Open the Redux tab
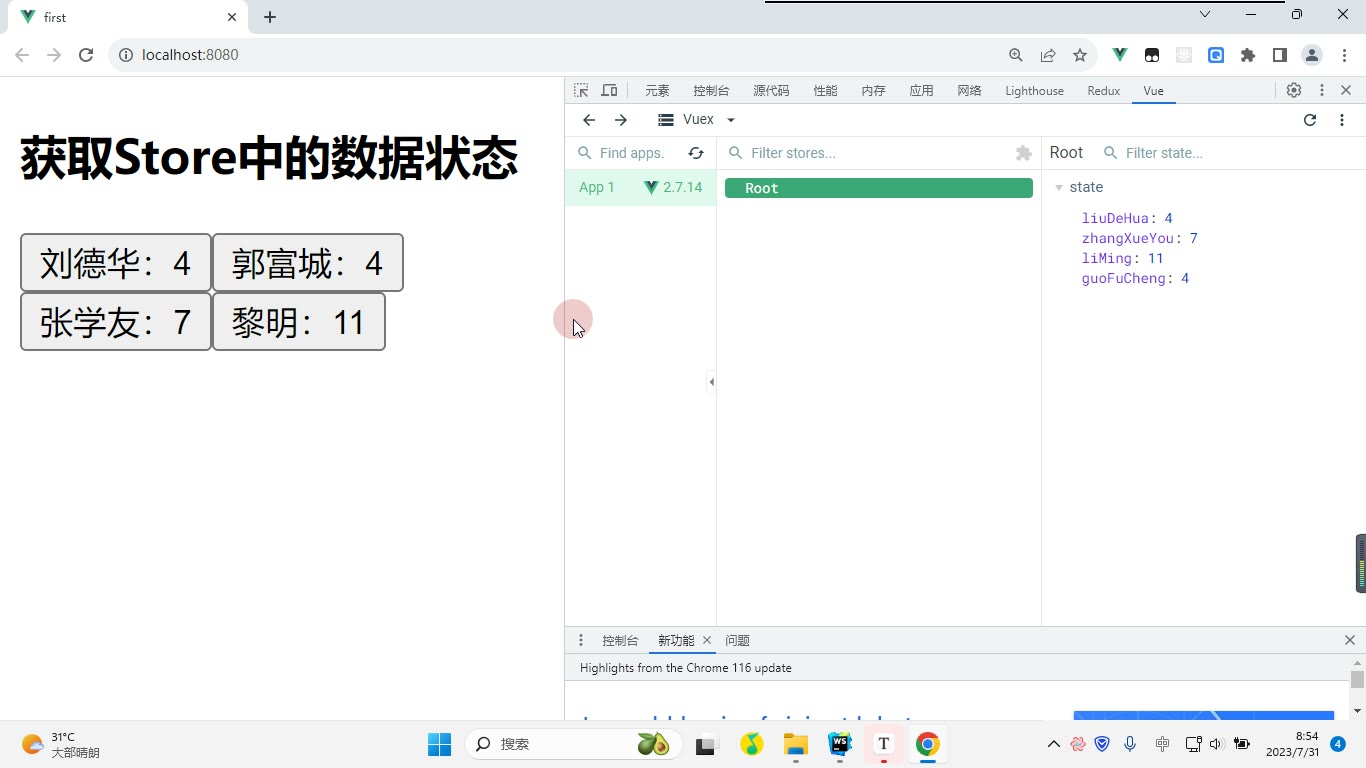The image size is (1366, 768). 1103,90
